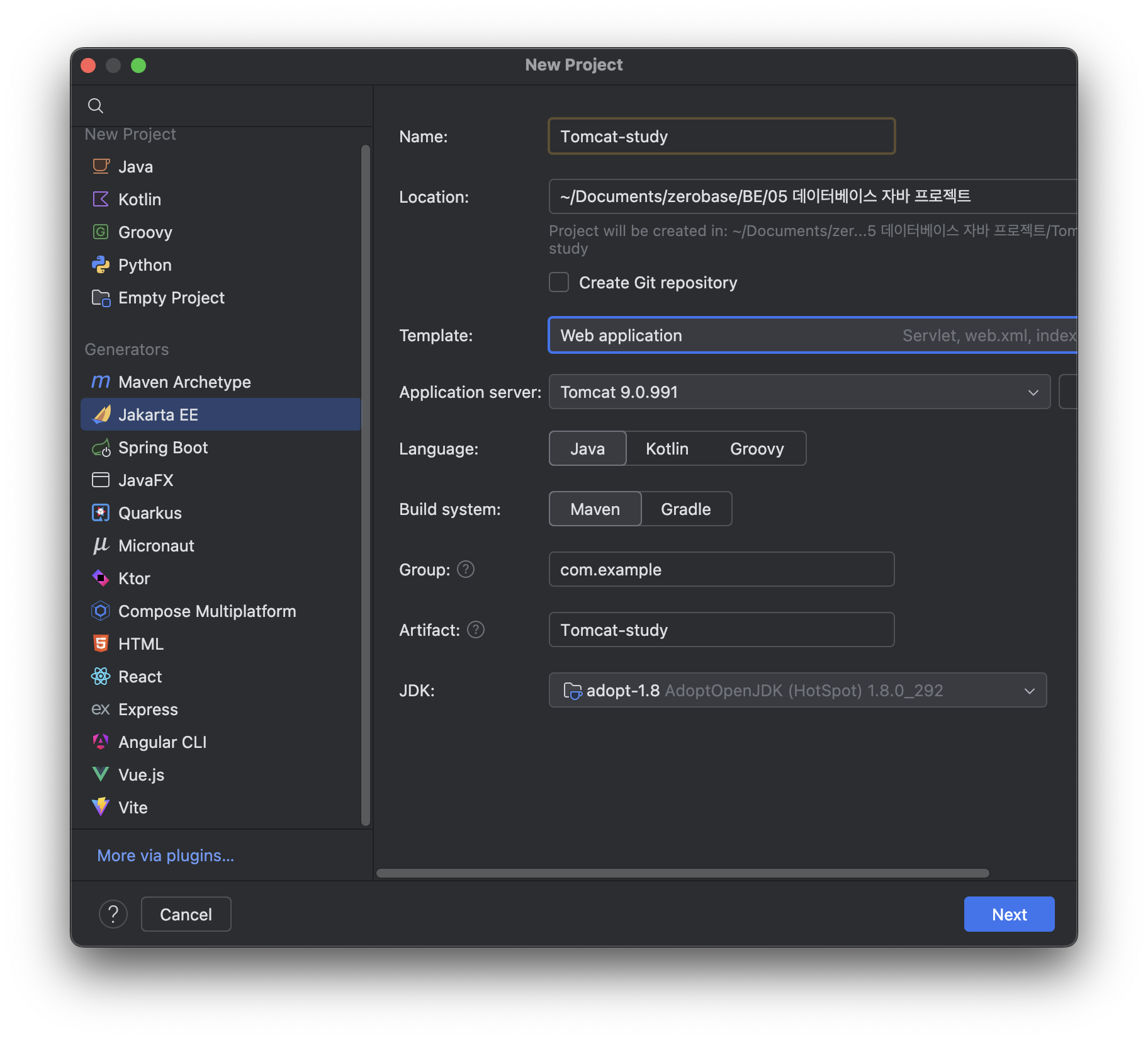Select Empty Project in sidebar
This screenshot has width=1148, height=1040.
tap(221, 297)
